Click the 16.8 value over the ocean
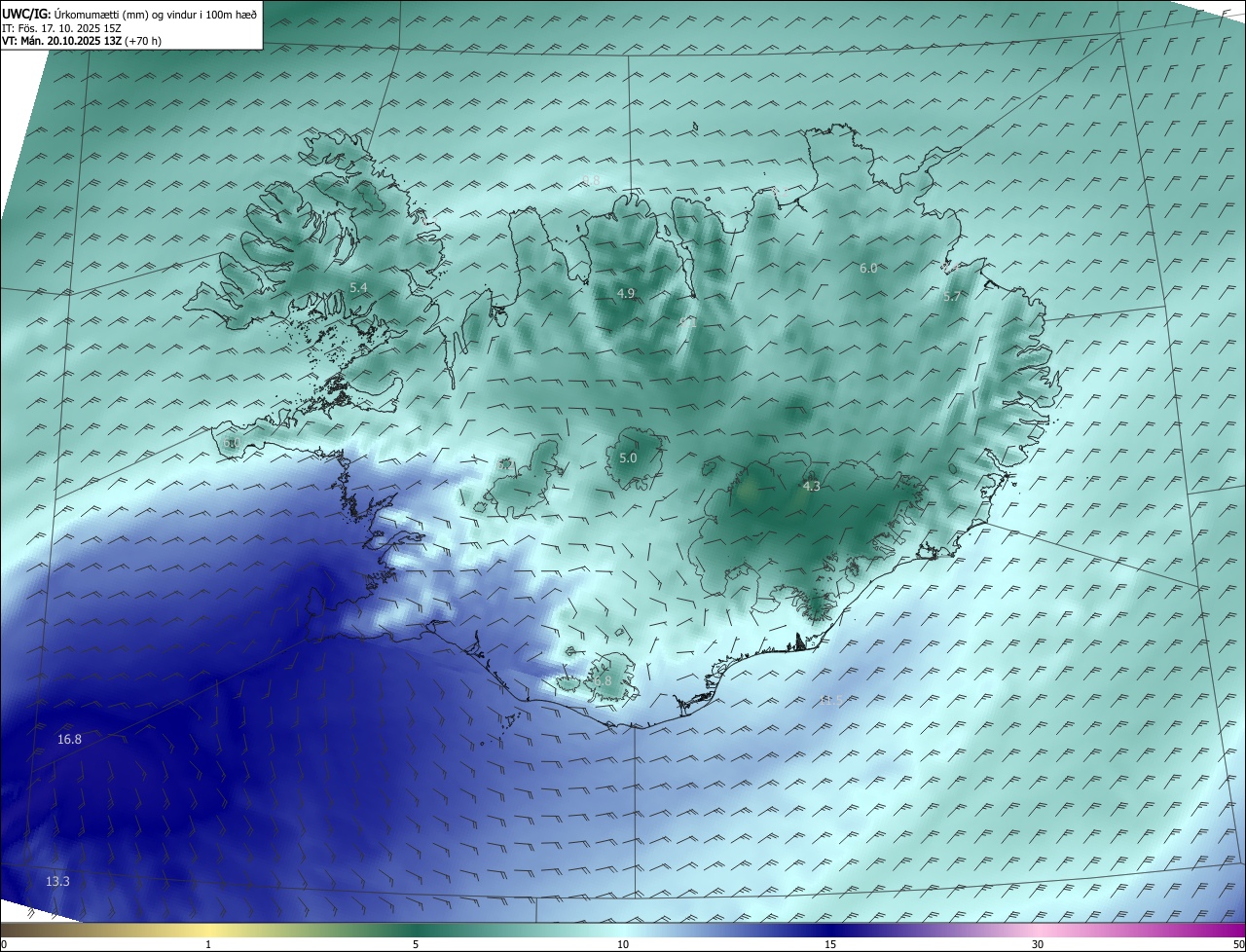 [x=69, y=740]
